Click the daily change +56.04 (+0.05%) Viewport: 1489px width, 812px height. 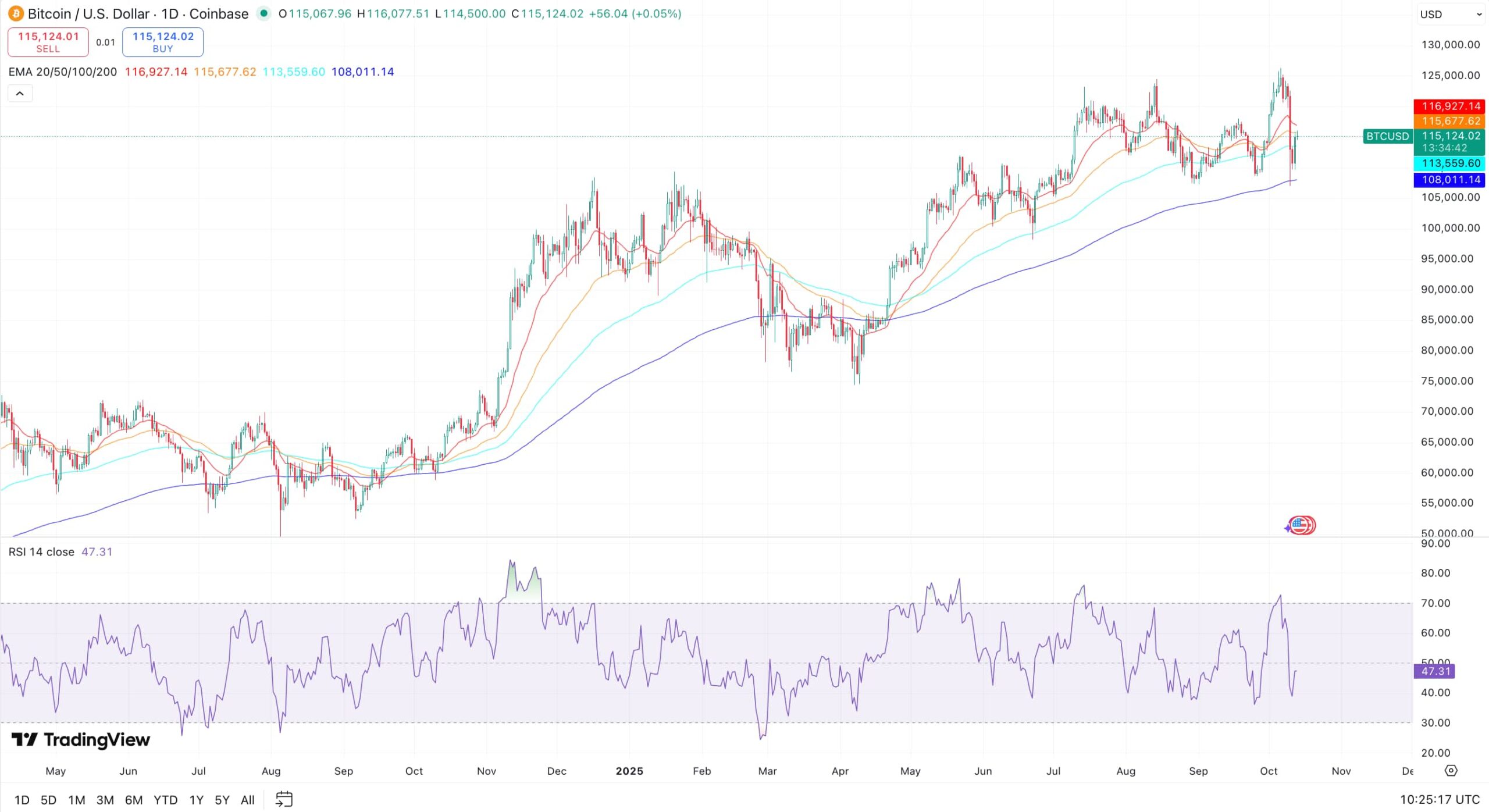(x=635, y=13)
